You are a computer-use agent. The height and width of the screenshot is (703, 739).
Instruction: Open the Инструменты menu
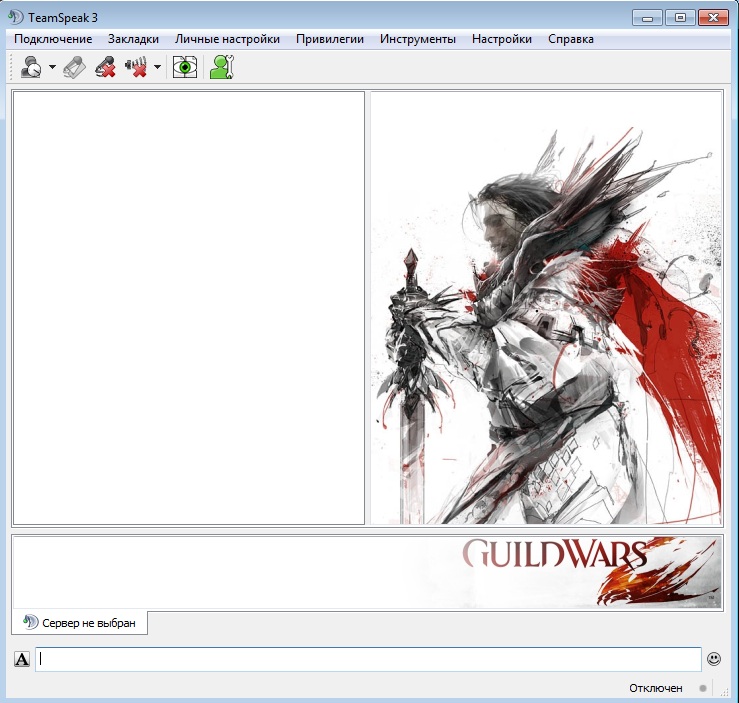418,39
